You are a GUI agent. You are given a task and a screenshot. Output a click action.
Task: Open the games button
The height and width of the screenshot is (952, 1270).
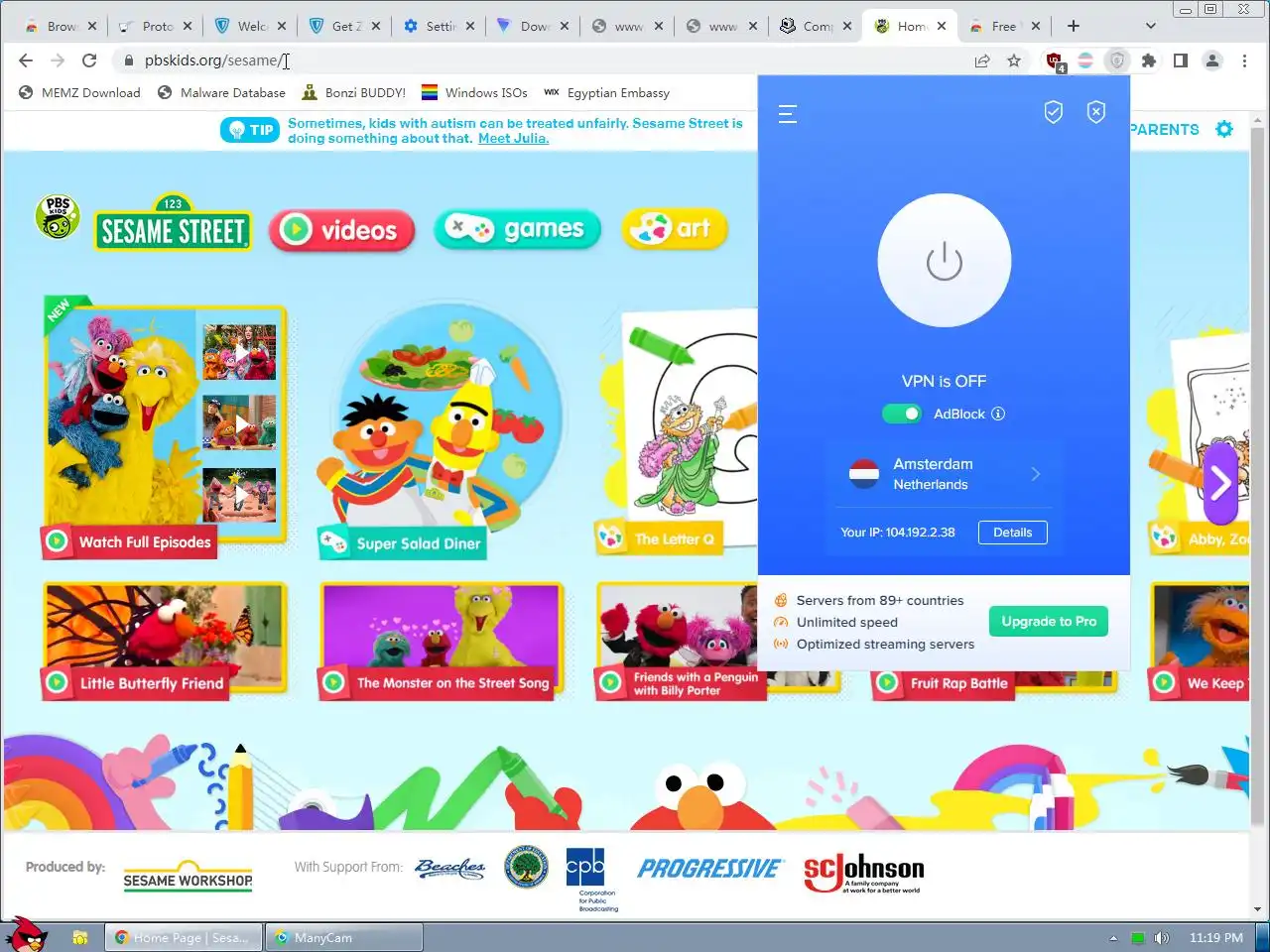[x=518, y=229]
